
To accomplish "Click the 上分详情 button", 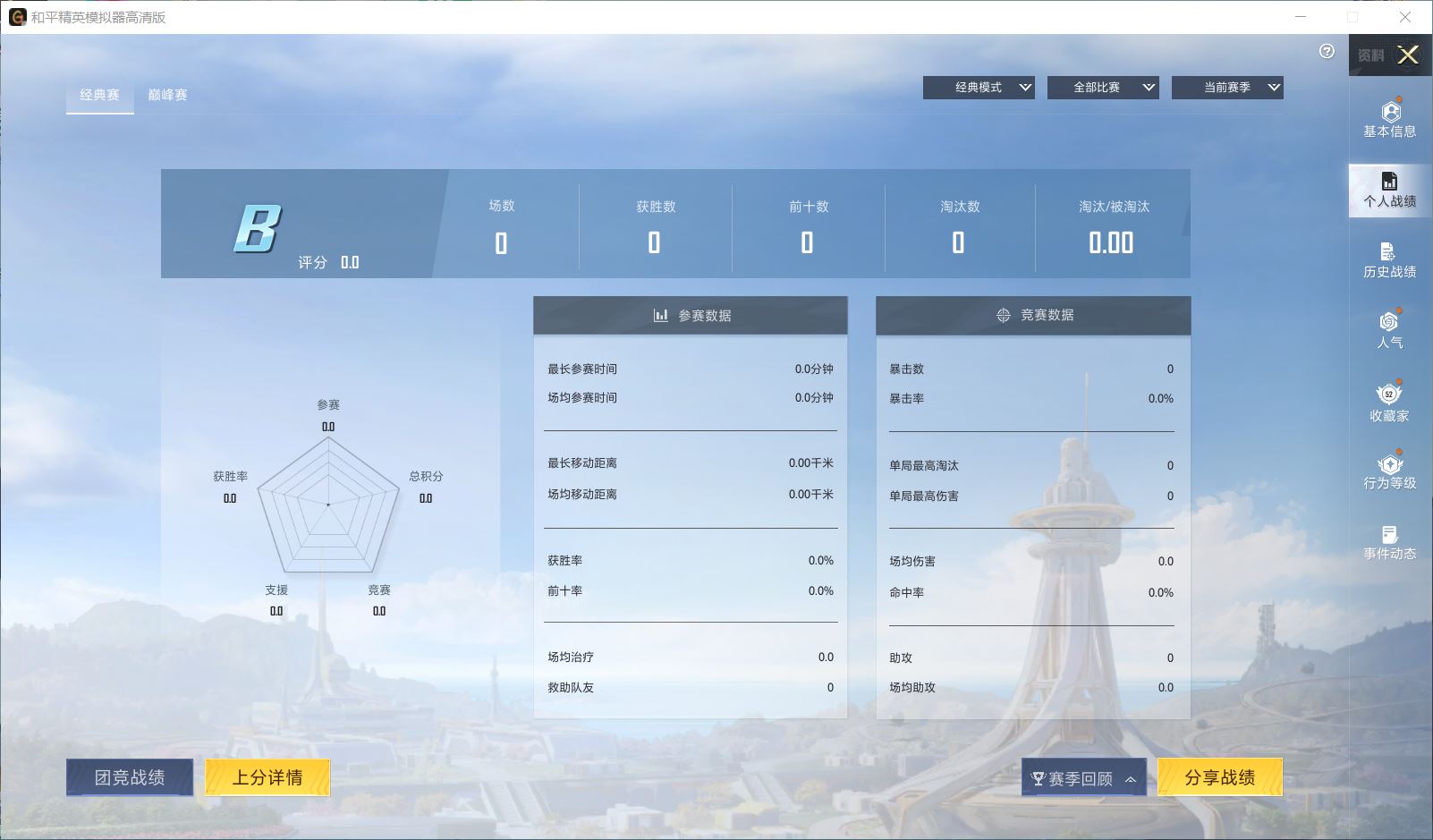I will [x=267, y=777].
